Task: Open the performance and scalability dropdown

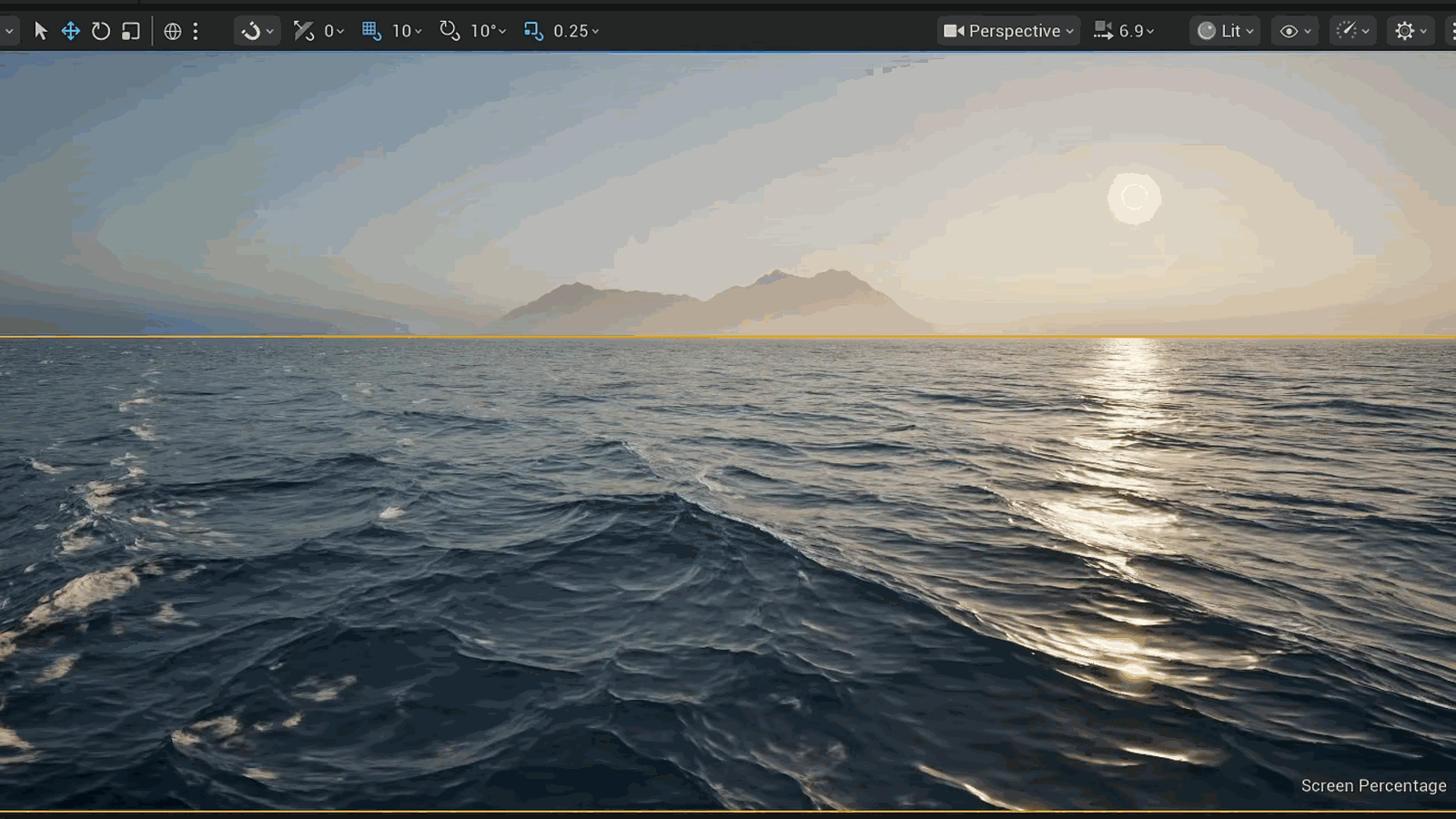Action: coord(1352,31)
